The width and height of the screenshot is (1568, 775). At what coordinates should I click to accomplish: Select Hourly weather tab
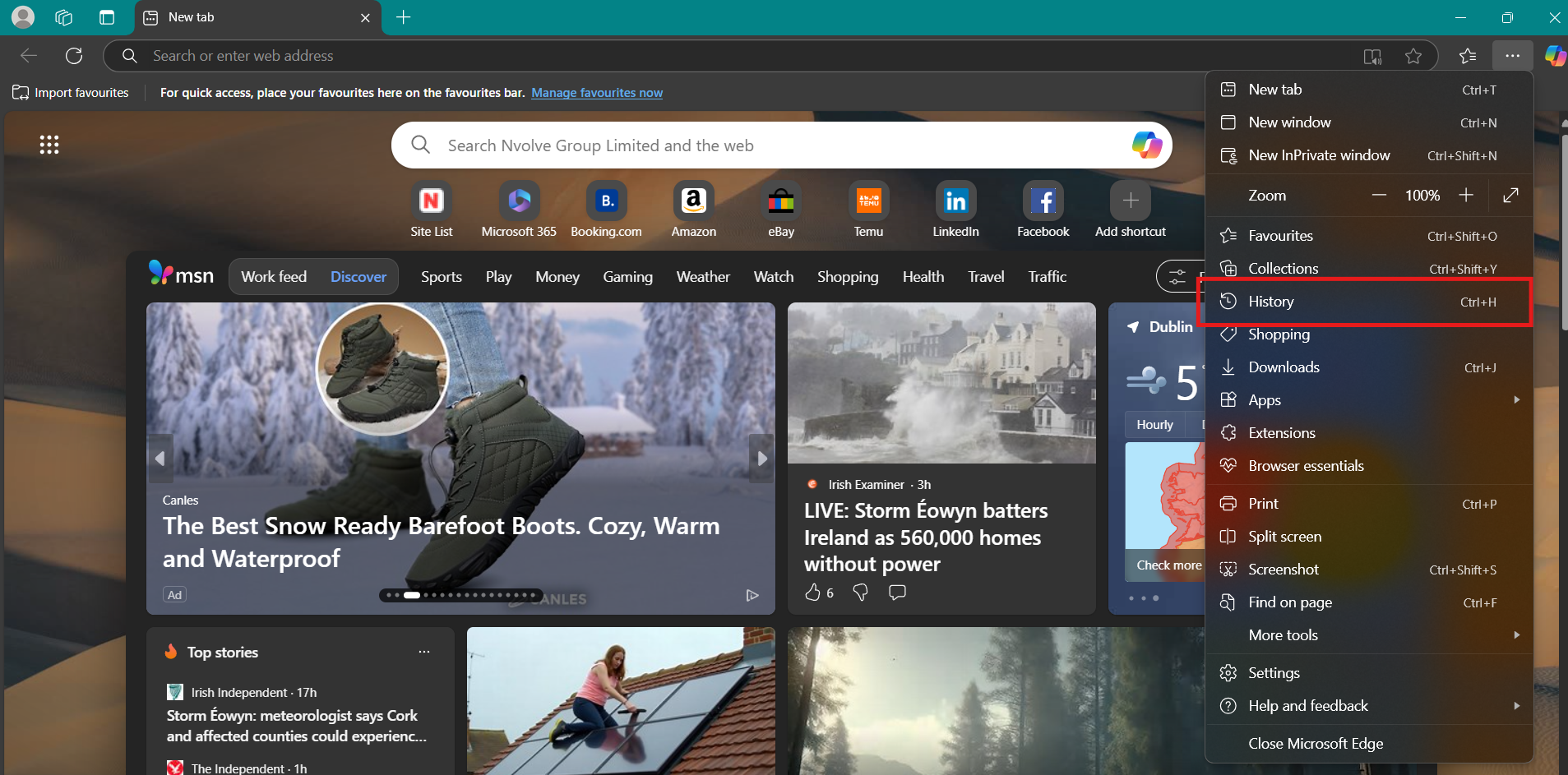(x=1154, y=424)
